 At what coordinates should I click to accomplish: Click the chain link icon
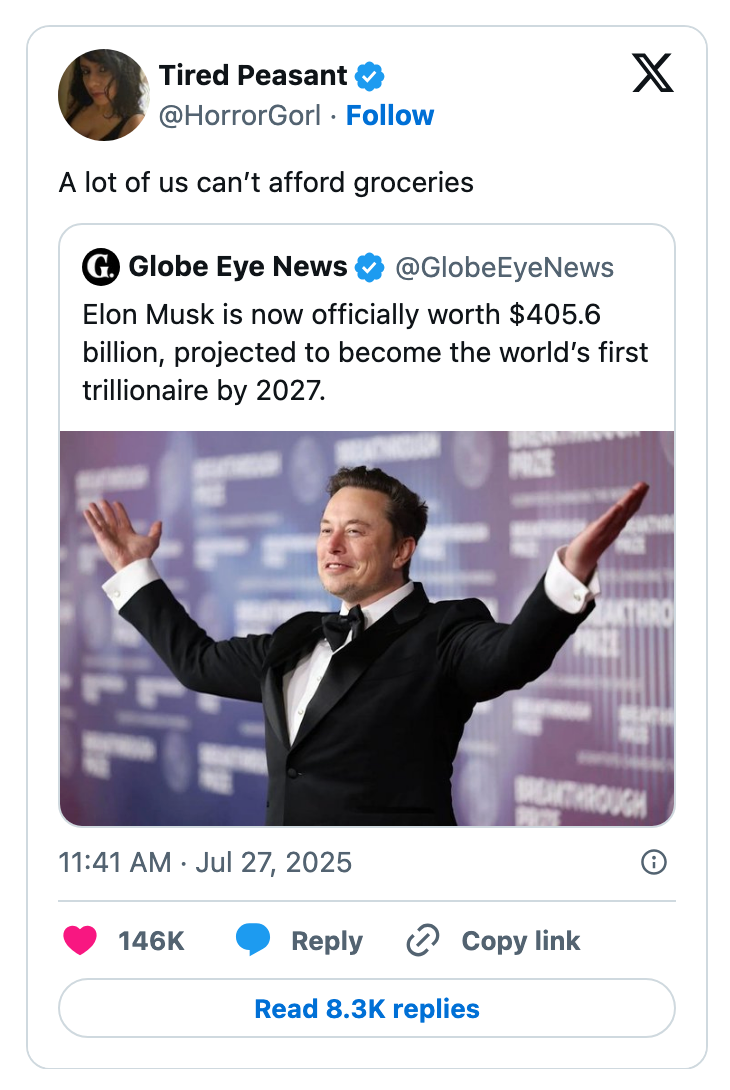[423, 941]
